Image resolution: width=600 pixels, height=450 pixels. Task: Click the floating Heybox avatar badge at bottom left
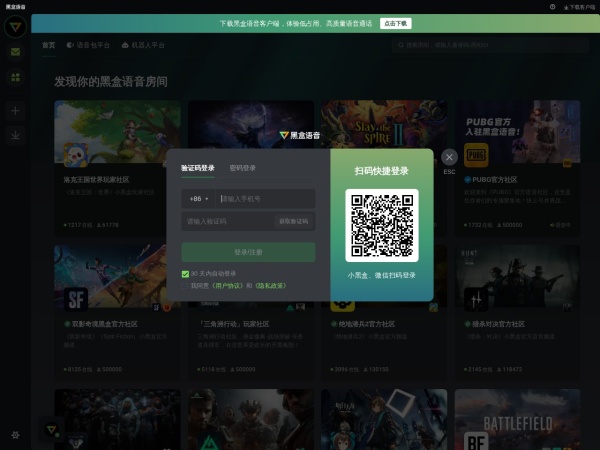click(x=52, y=429)
